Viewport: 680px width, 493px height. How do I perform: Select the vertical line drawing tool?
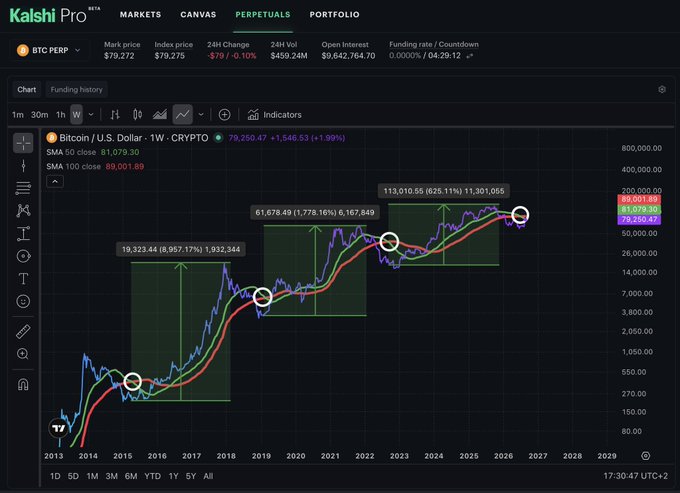23,166
